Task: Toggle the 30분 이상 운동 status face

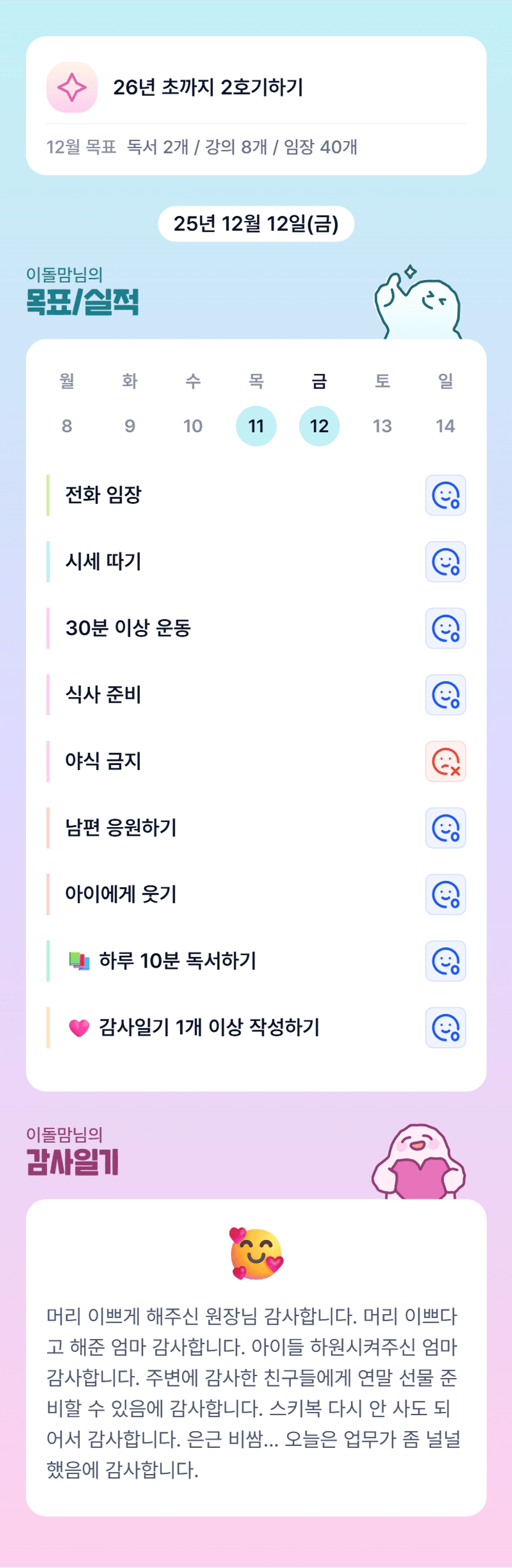Action: click(445, 628)
